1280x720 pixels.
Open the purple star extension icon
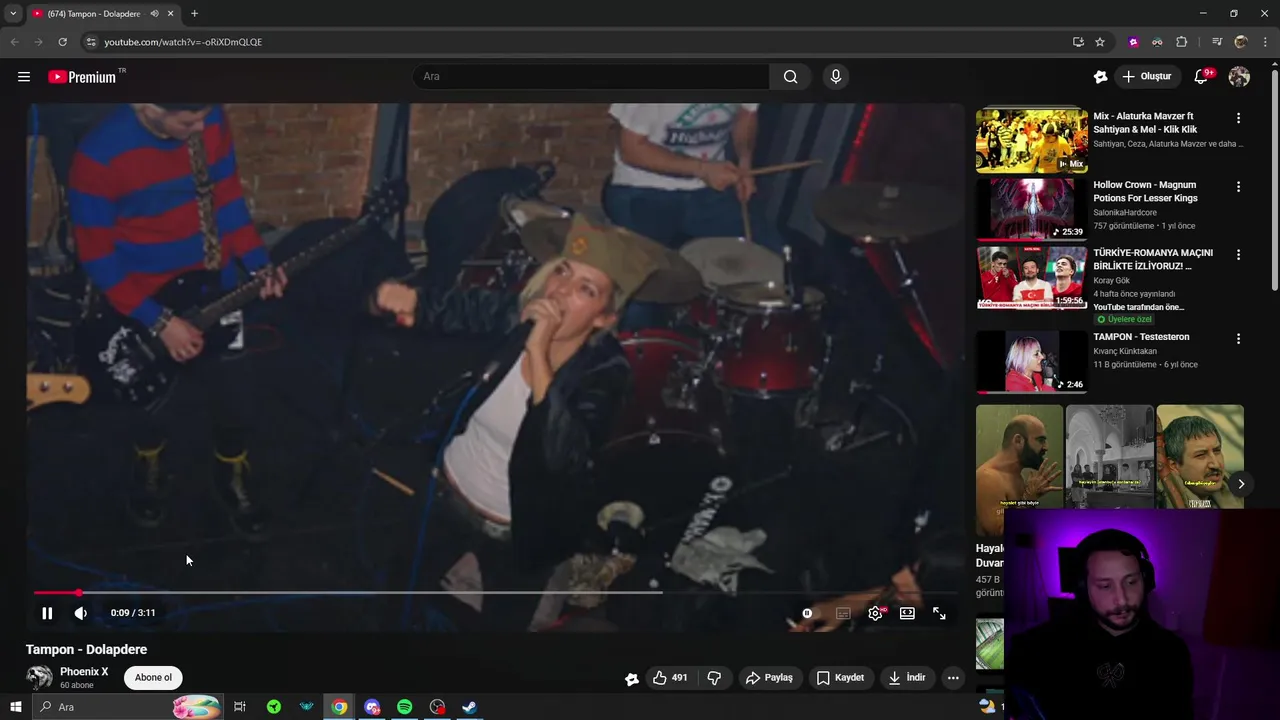pyautogui.click(x=1133, y=42)
